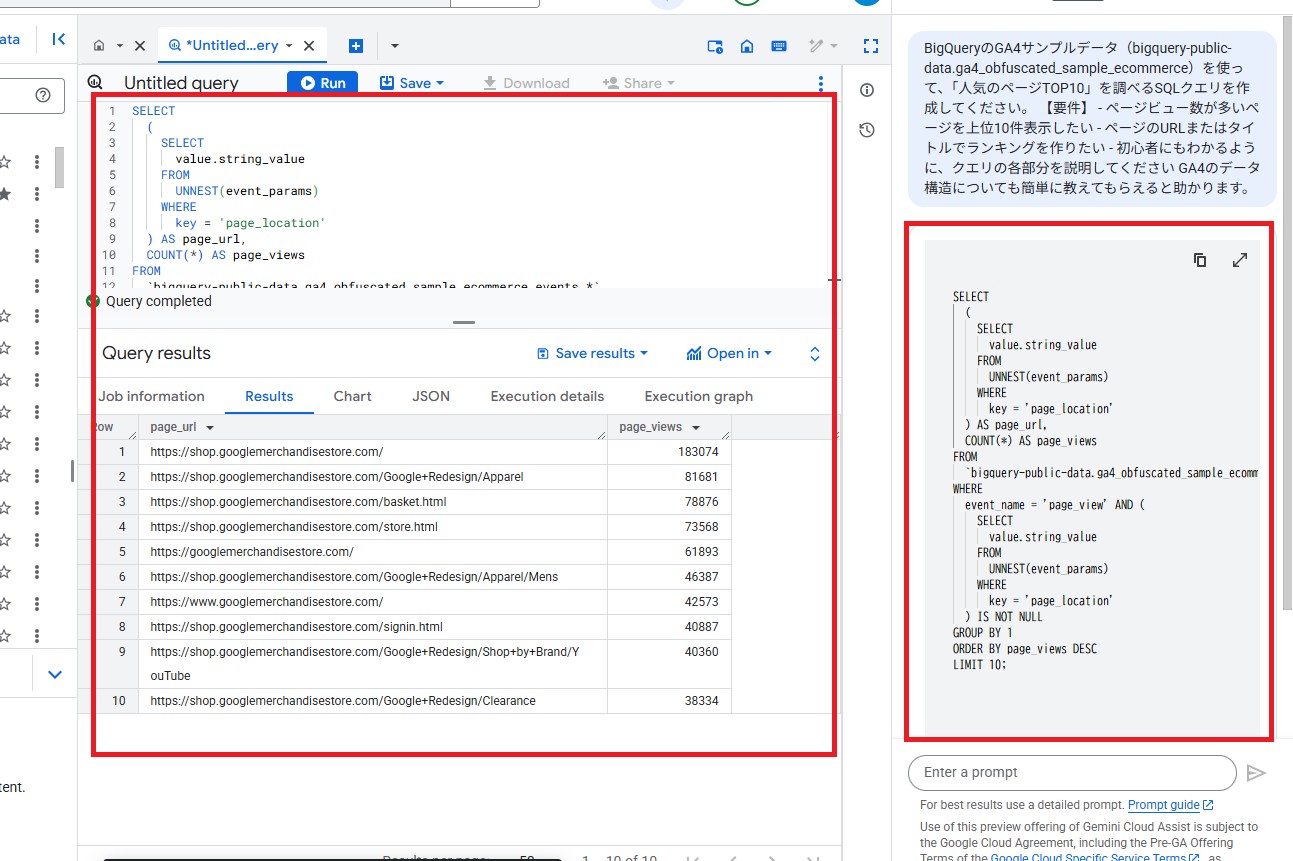View the Execution details tab
The height and width of the screenshot is (861, 1293).
[x=547, y=396]
